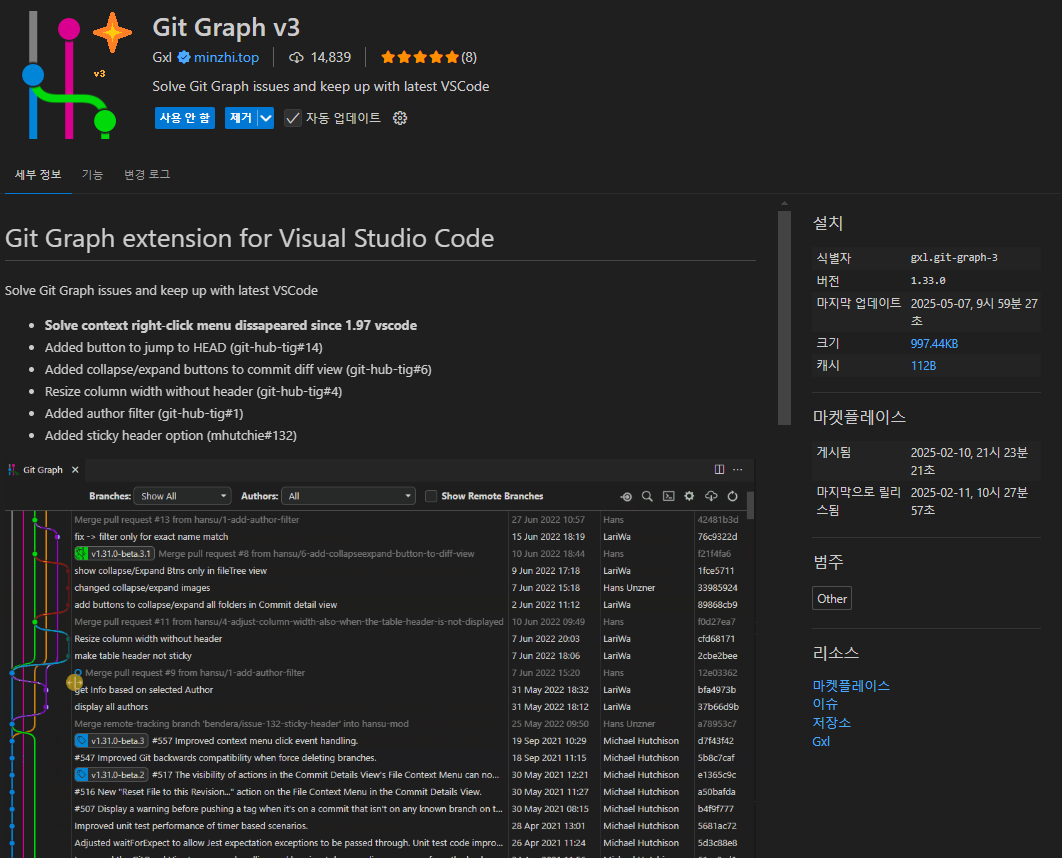
Task: Open the 마켓플레이스 resource link
Action: tap(851, 686)
